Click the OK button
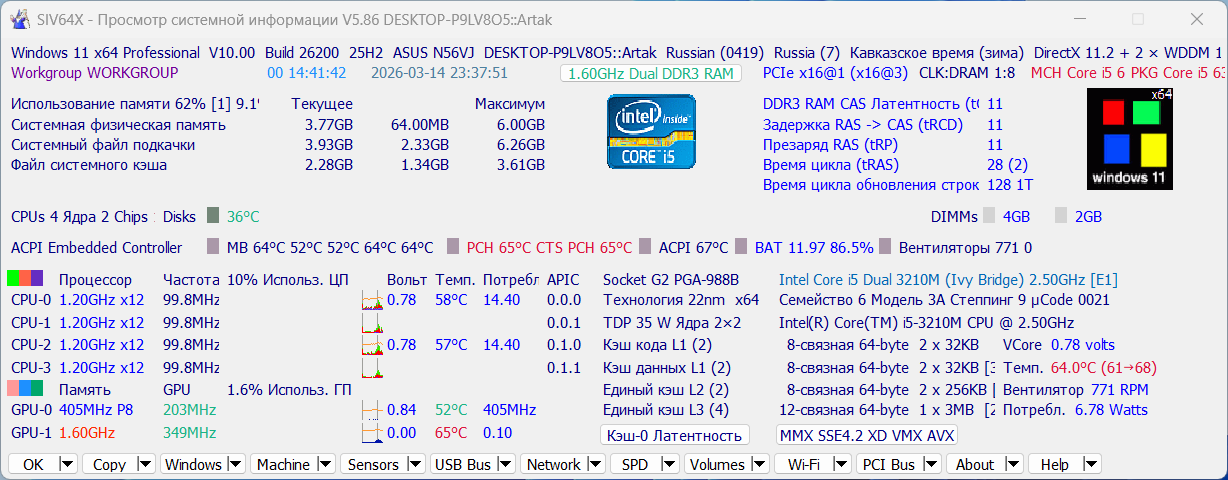This screenshot has height=480, width=1228. 33,464
